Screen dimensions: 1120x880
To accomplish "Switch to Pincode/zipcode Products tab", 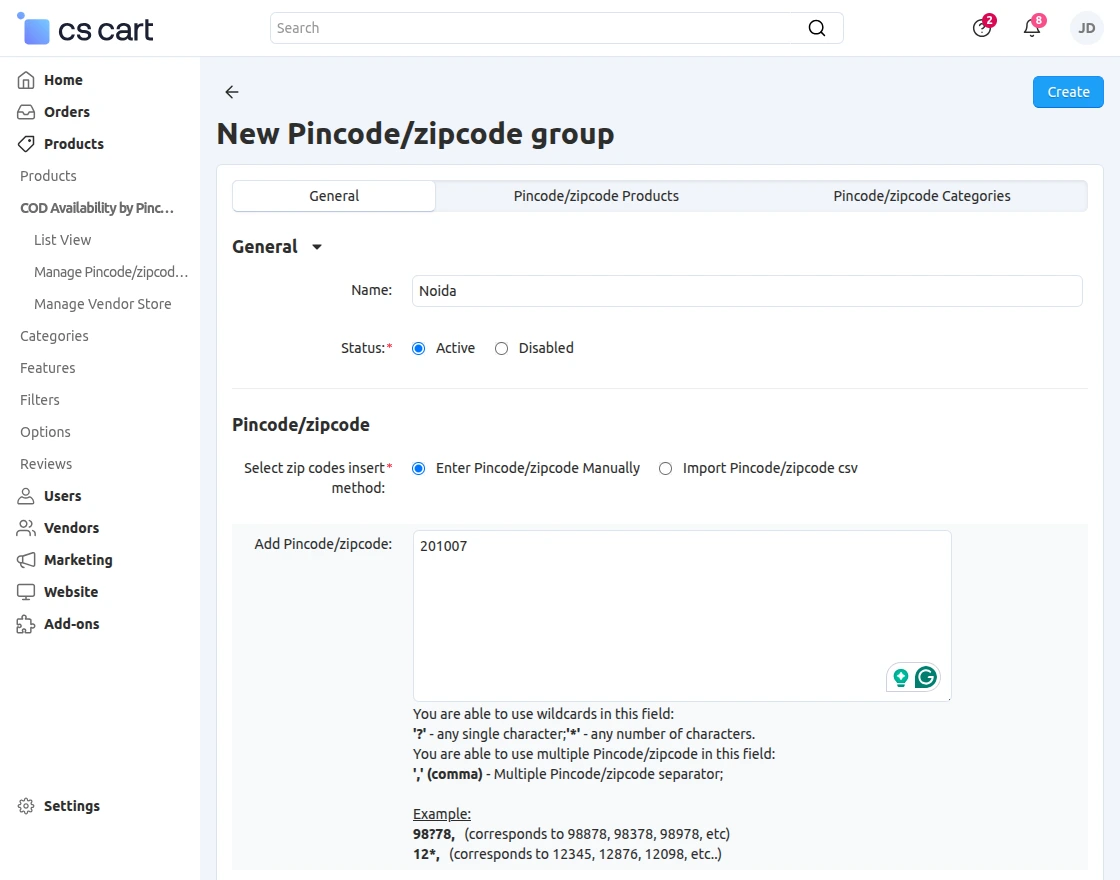I will (x=596, y=196).
